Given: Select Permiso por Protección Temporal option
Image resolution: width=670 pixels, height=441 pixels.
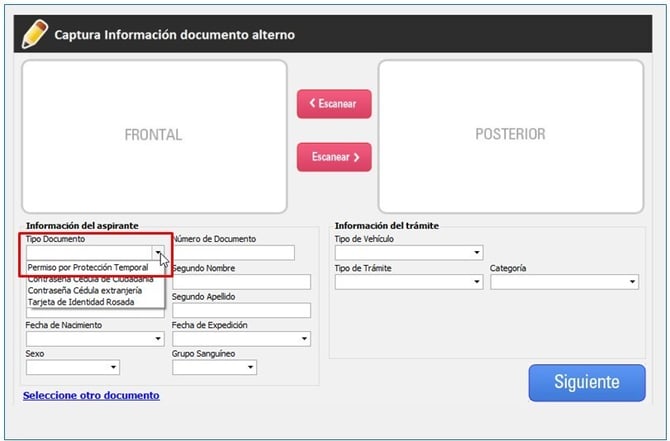Looking at the screenshot, I should click(88, 267).
